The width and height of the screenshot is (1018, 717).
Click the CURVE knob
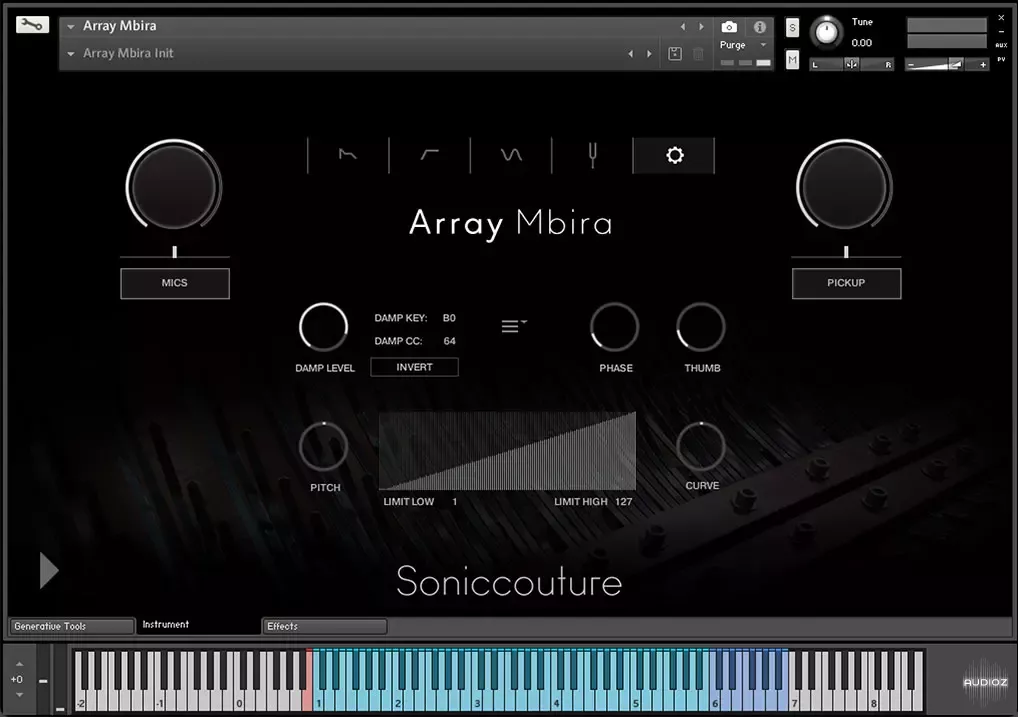coord(701,446)
